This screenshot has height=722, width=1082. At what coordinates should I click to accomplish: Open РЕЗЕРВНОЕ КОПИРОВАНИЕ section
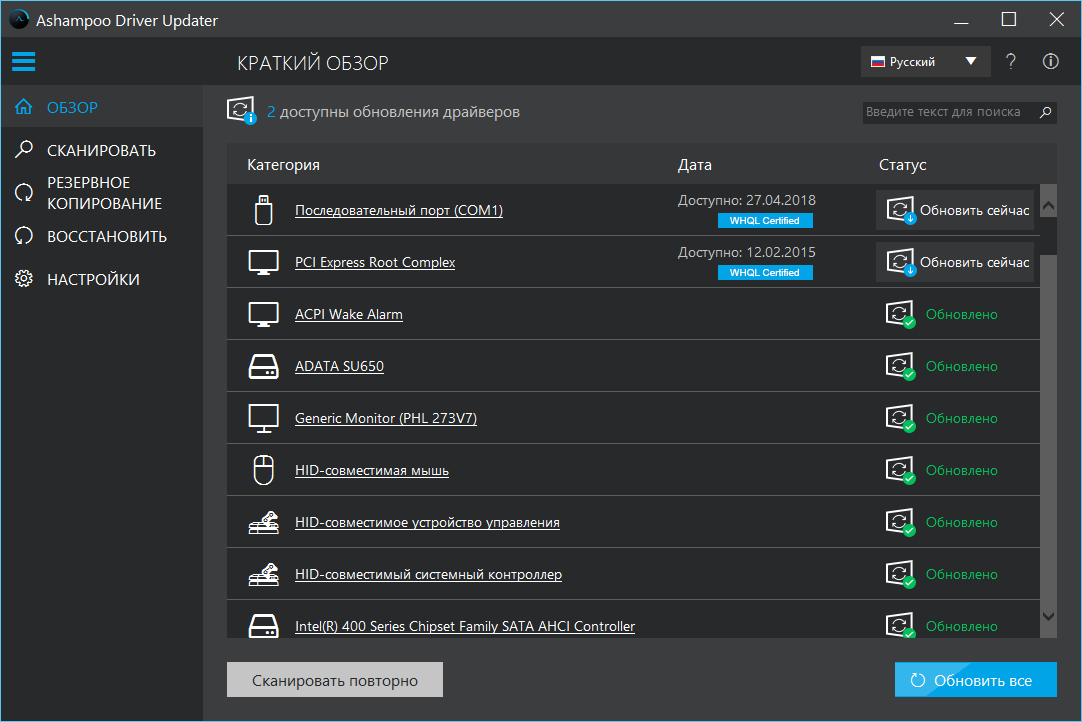(x=103, y=193)
